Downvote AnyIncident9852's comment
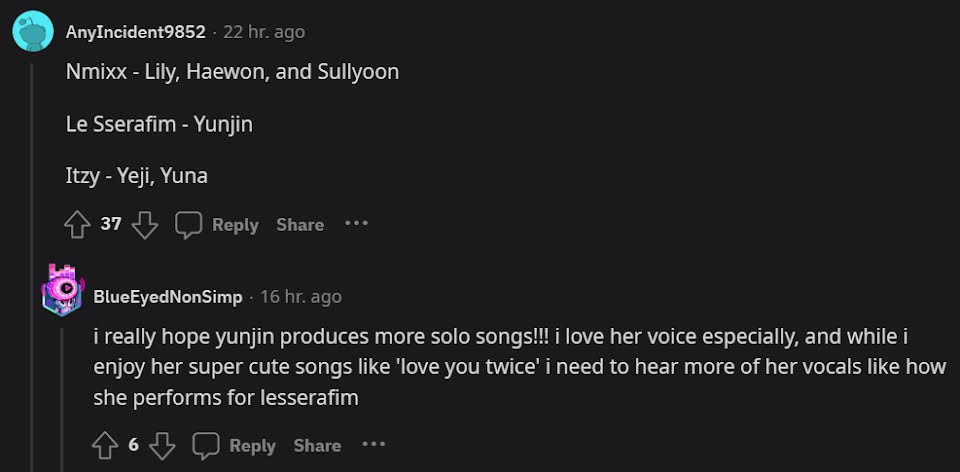 point(145,225)
